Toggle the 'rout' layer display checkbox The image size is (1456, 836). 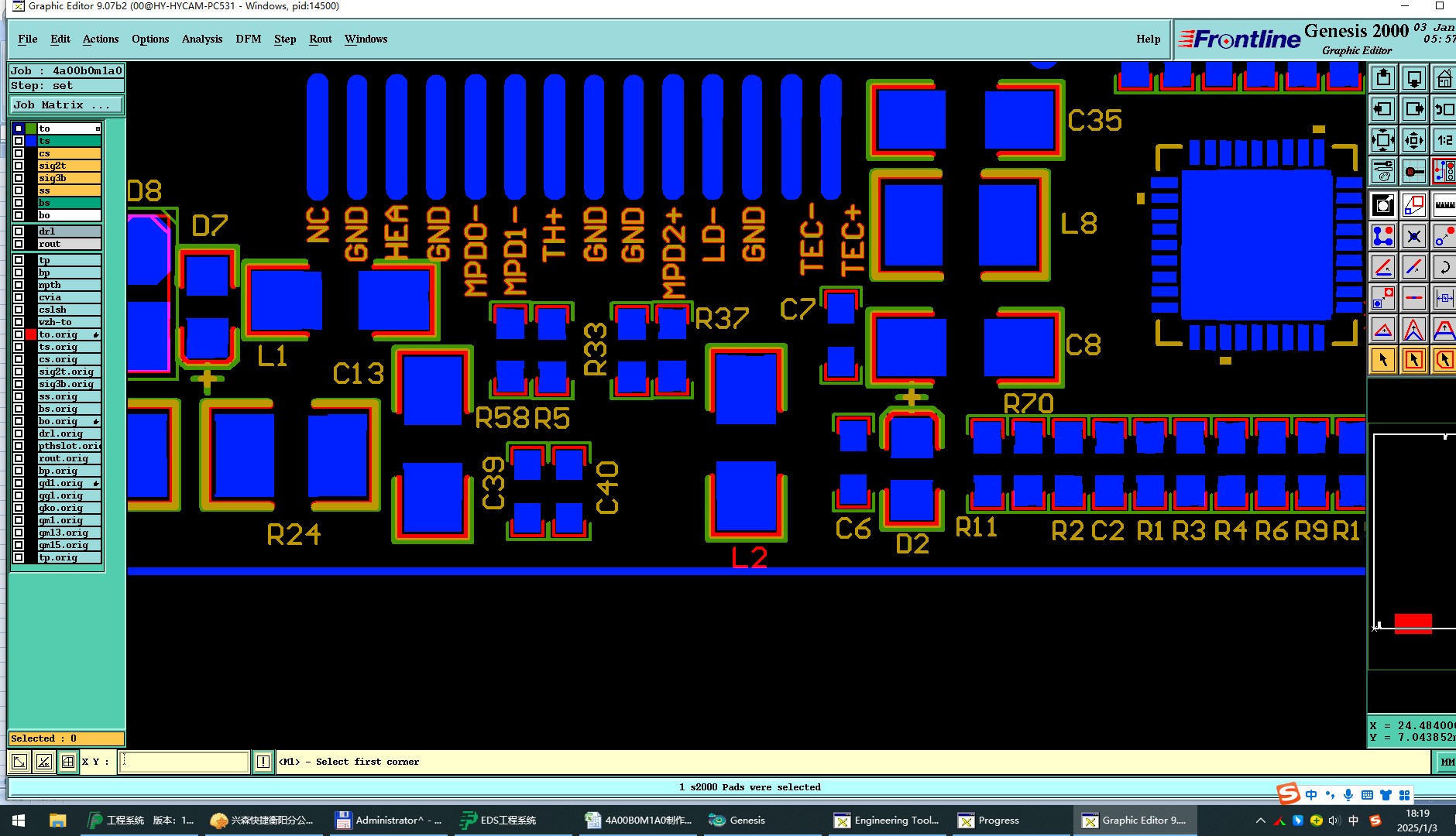(19, 244)
